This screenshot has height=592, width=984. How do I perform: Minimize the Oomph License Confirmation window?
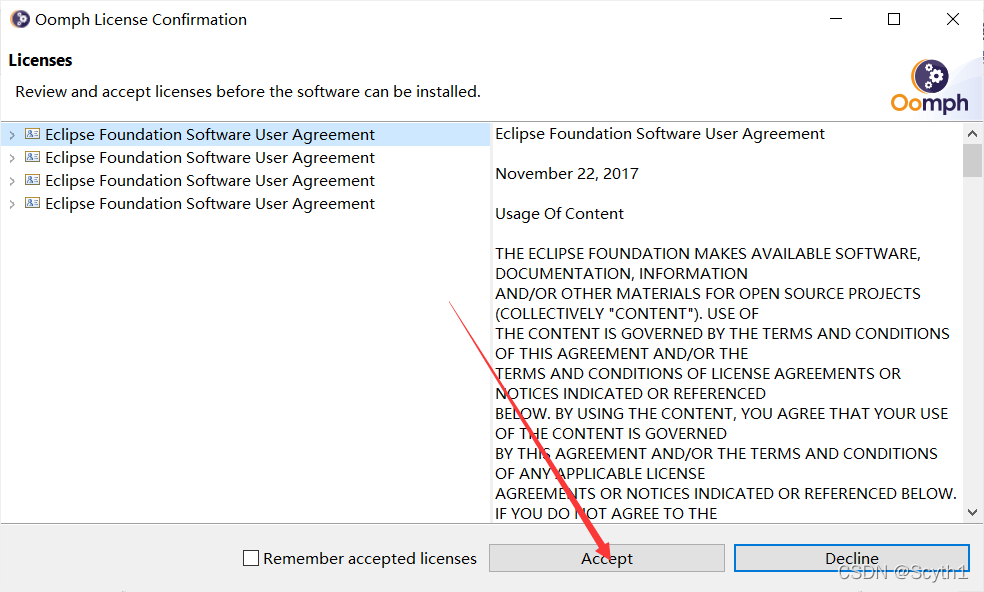[836, 19]
